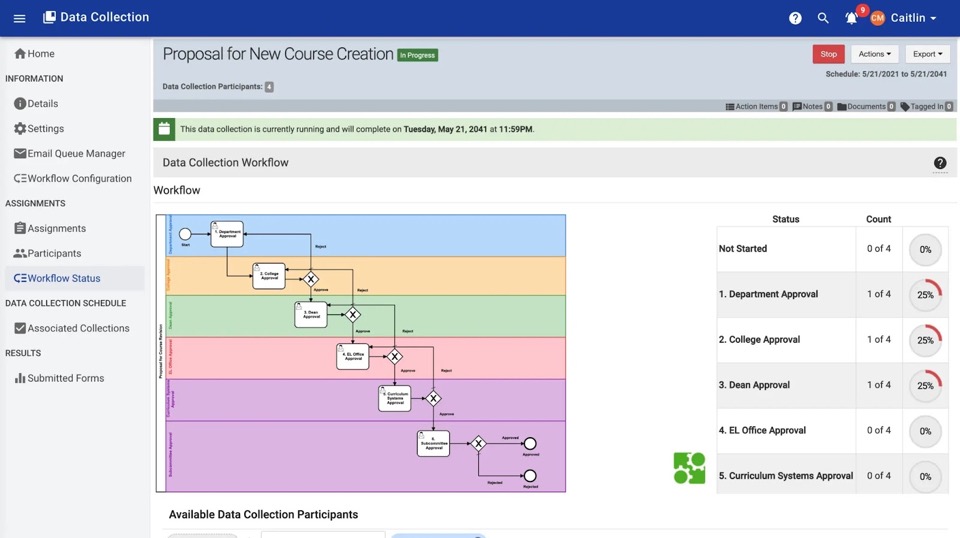Click the Assignments clipboard icon
The height and width of the screenshot is (538, 960).
click(x=20, y=228)
